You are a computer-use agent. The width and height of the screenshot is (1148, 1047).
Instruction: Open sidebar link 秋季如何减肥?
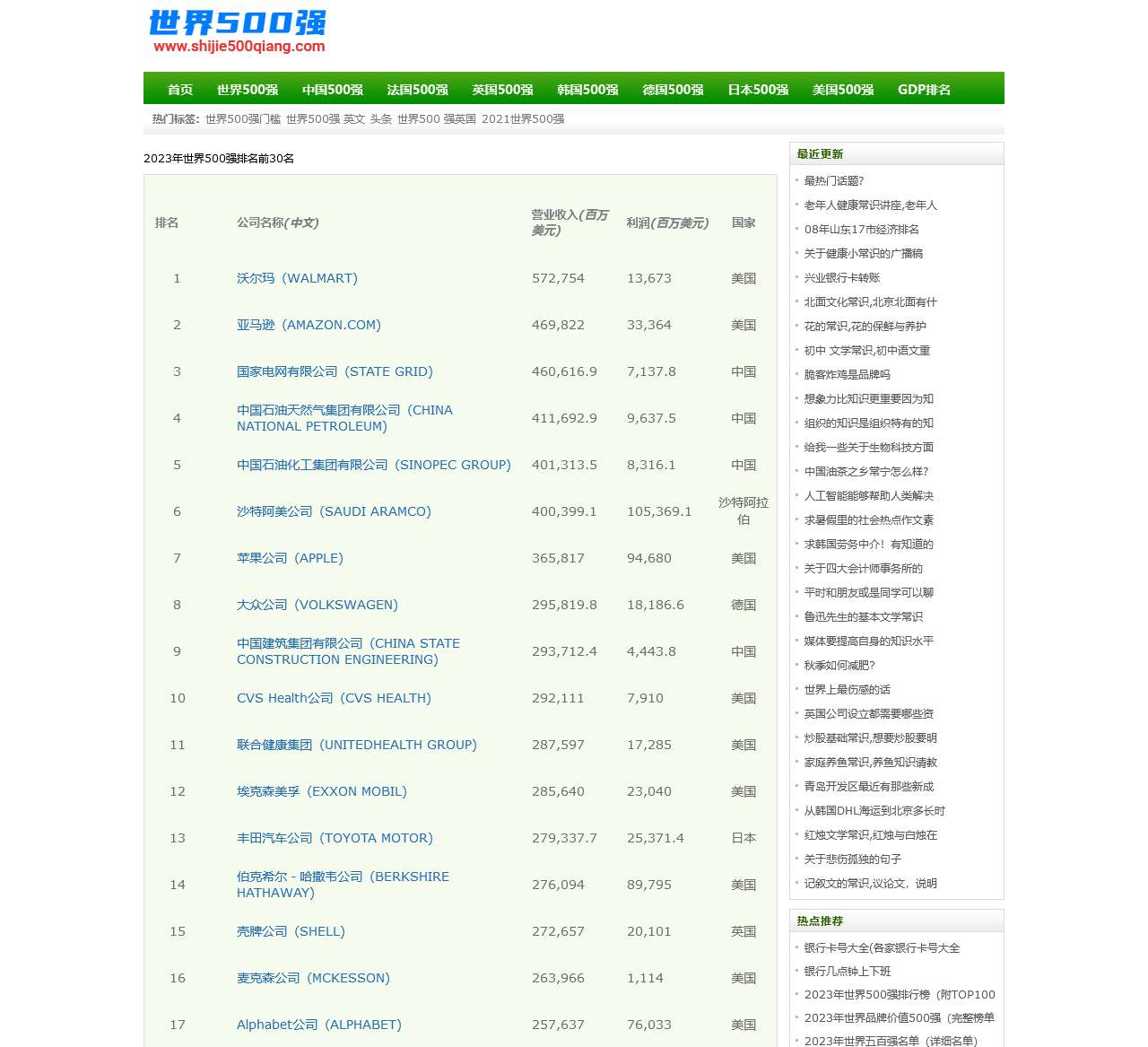coord(839,665)
